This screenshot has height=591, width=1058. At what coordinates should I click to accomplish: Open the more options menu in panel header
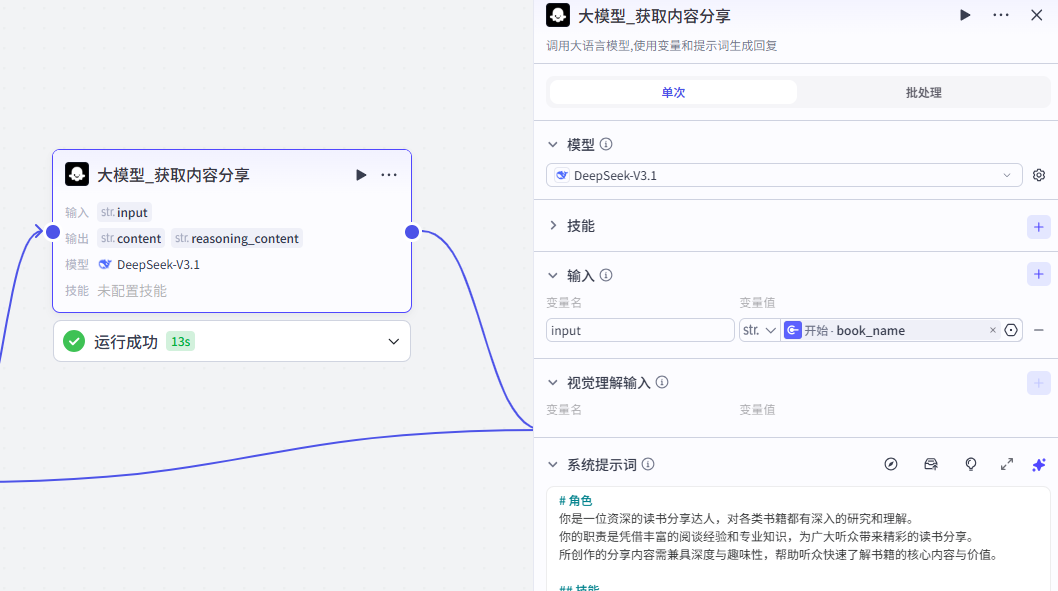(1000, 15)
